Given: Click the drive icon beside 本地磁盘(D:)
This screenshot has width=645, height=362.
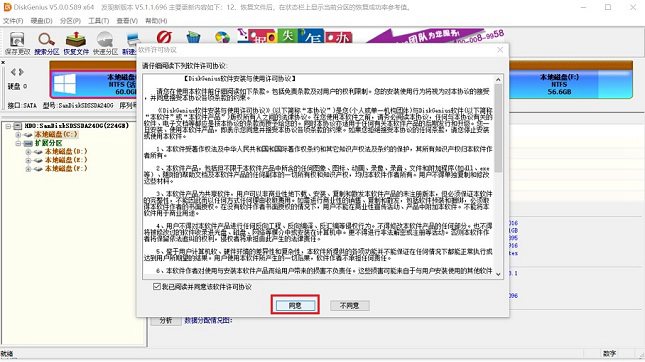Looking at the screenshot, I should [38, 152].
